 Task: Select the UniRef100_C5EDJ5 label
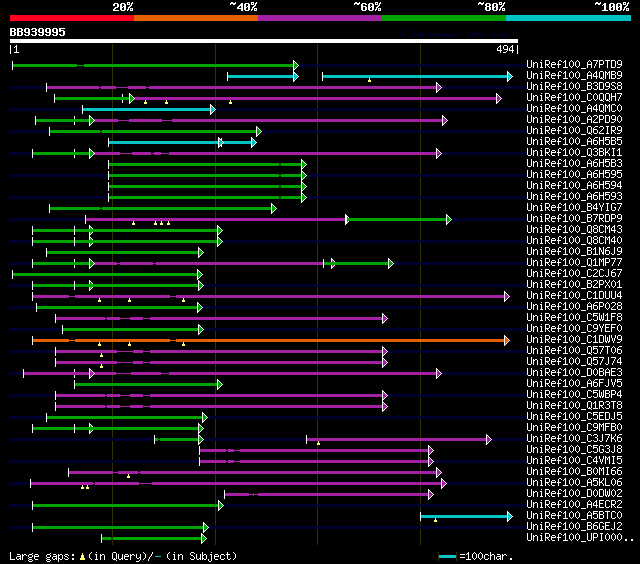point(574,417)
